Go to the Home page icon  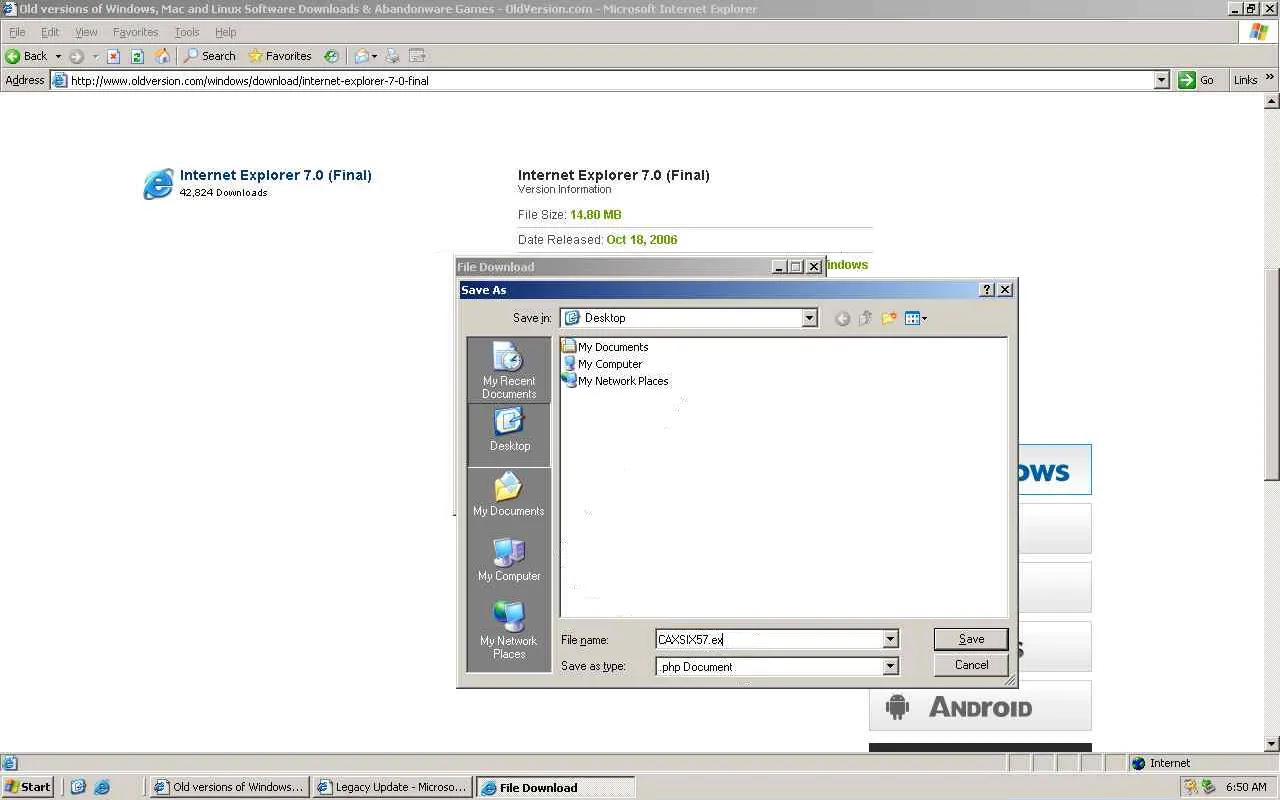click(162, 56)
